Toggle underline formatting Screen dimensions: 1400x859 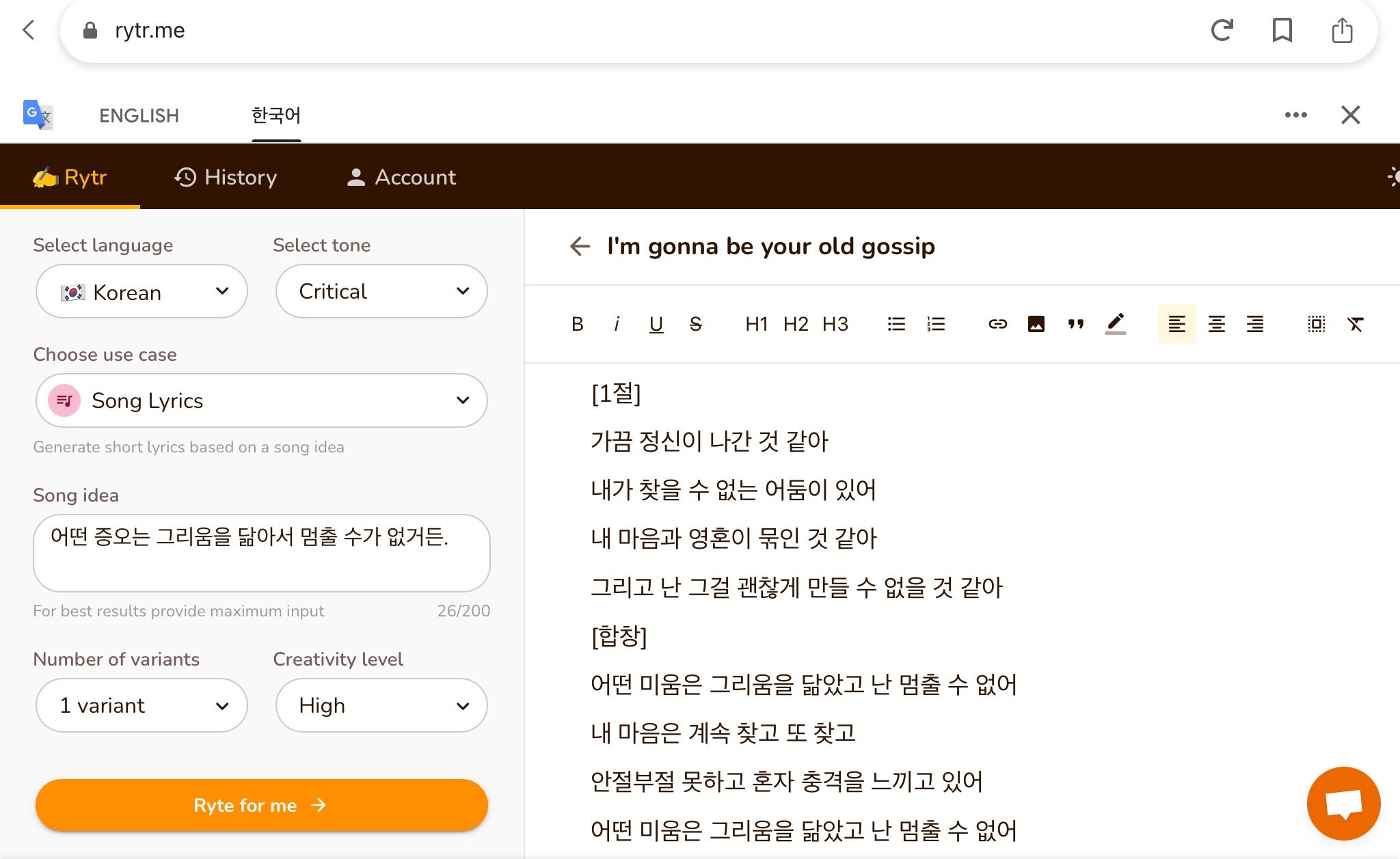pyautogui.click(x=656, y=324)
